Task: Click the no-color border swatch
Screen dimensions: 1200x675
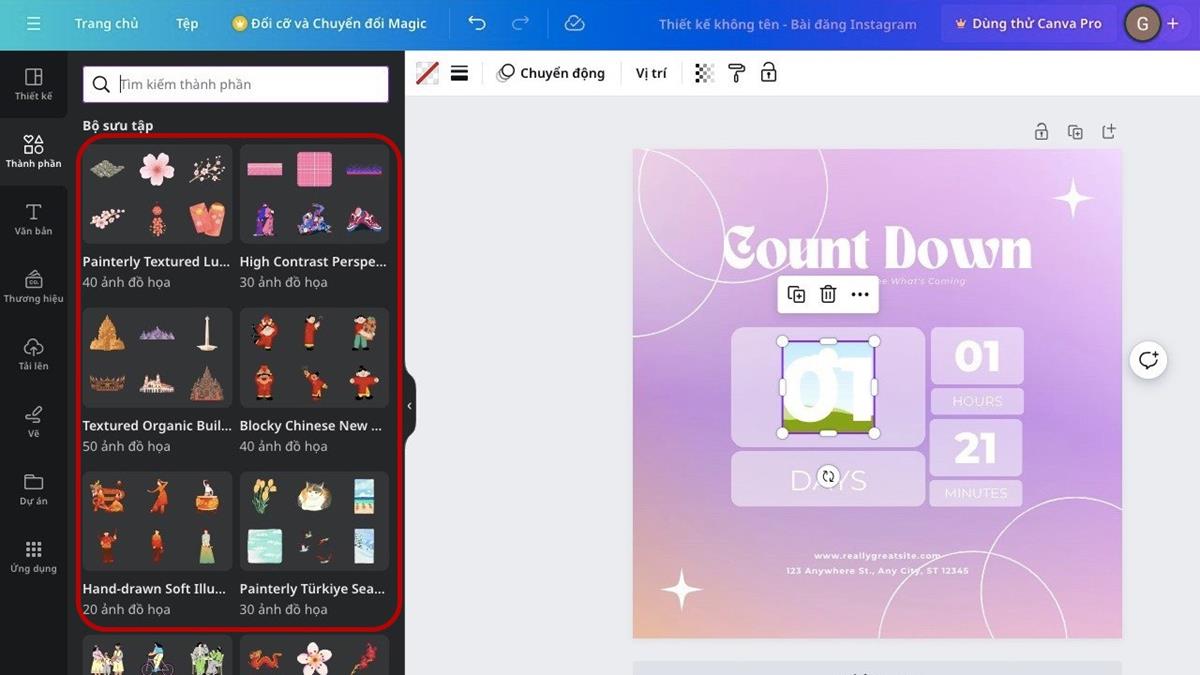Action: [427, 73]
